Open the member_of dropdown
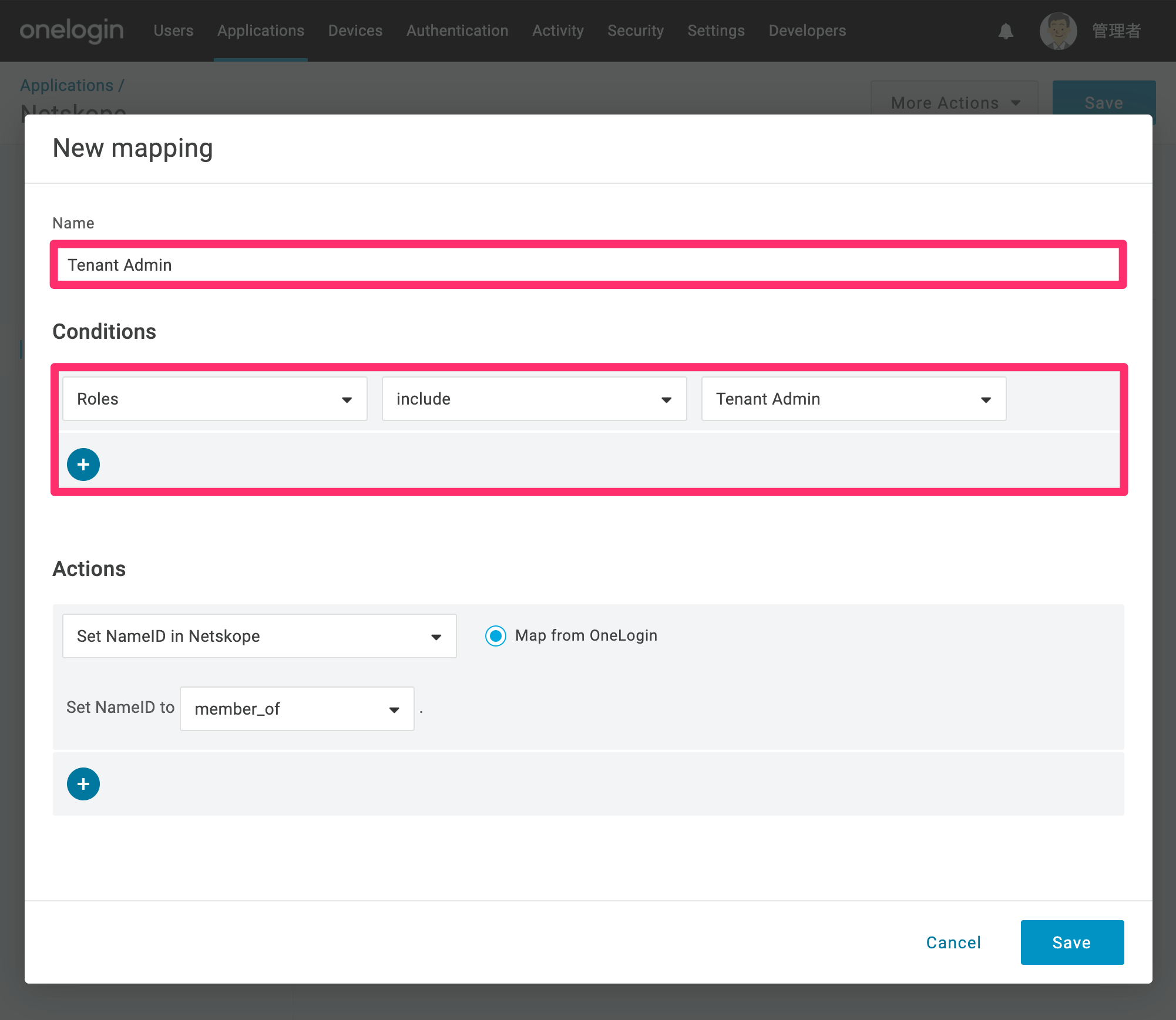The image size is (1176, 1020). point(297,709)
